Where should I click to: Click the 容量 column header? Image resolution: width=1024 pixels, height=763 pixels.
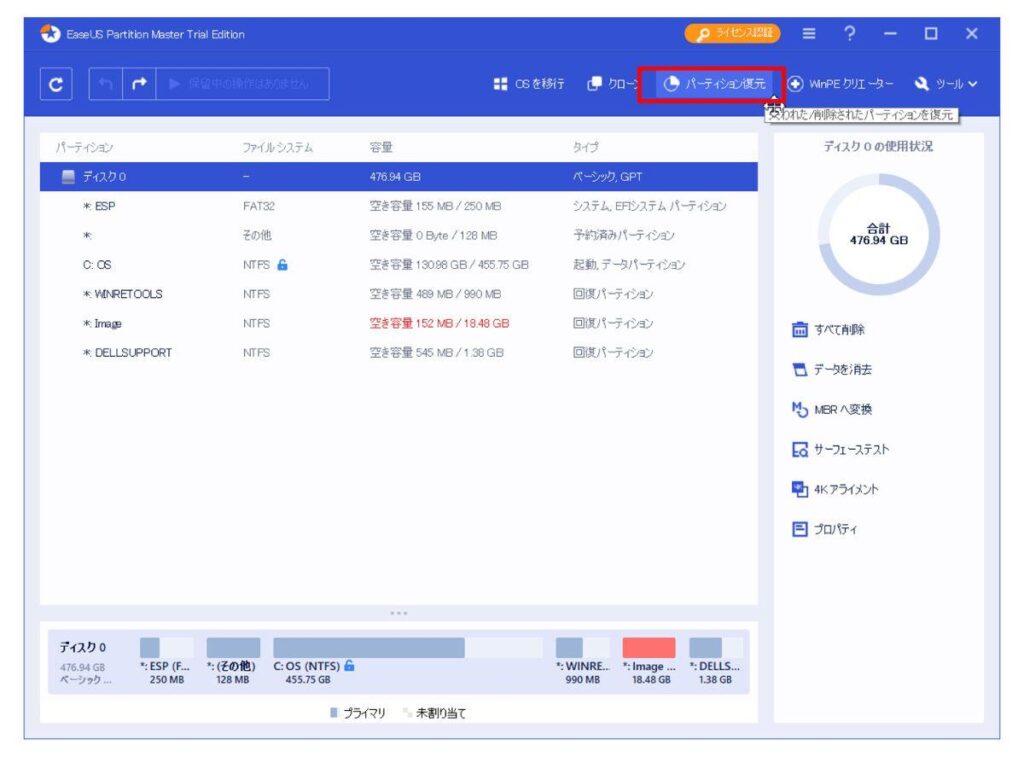pos(381,148)
